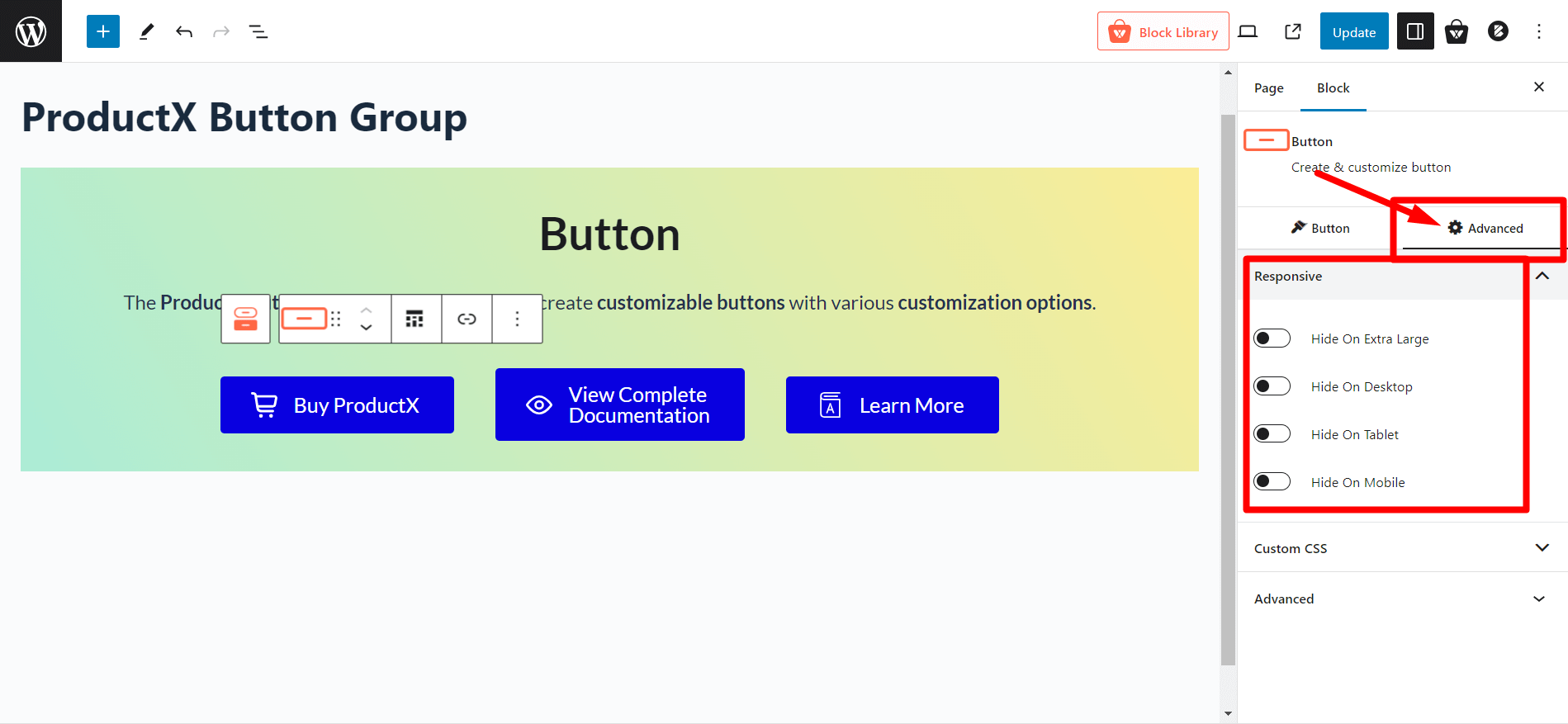Click the Redo icon
Viewport: 1568px width, 724px height.
pos(220,31)
